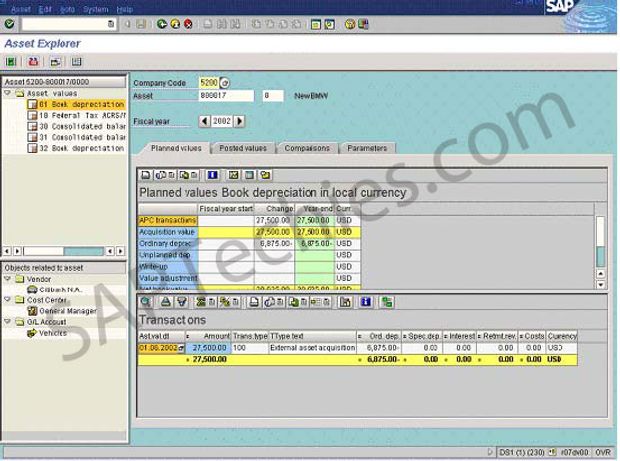Open the Goto menu

click(68, 9)
